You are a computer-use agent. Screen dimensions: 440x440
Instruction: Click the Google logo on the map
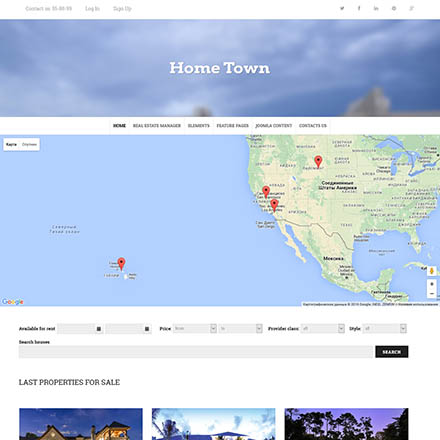13,302
